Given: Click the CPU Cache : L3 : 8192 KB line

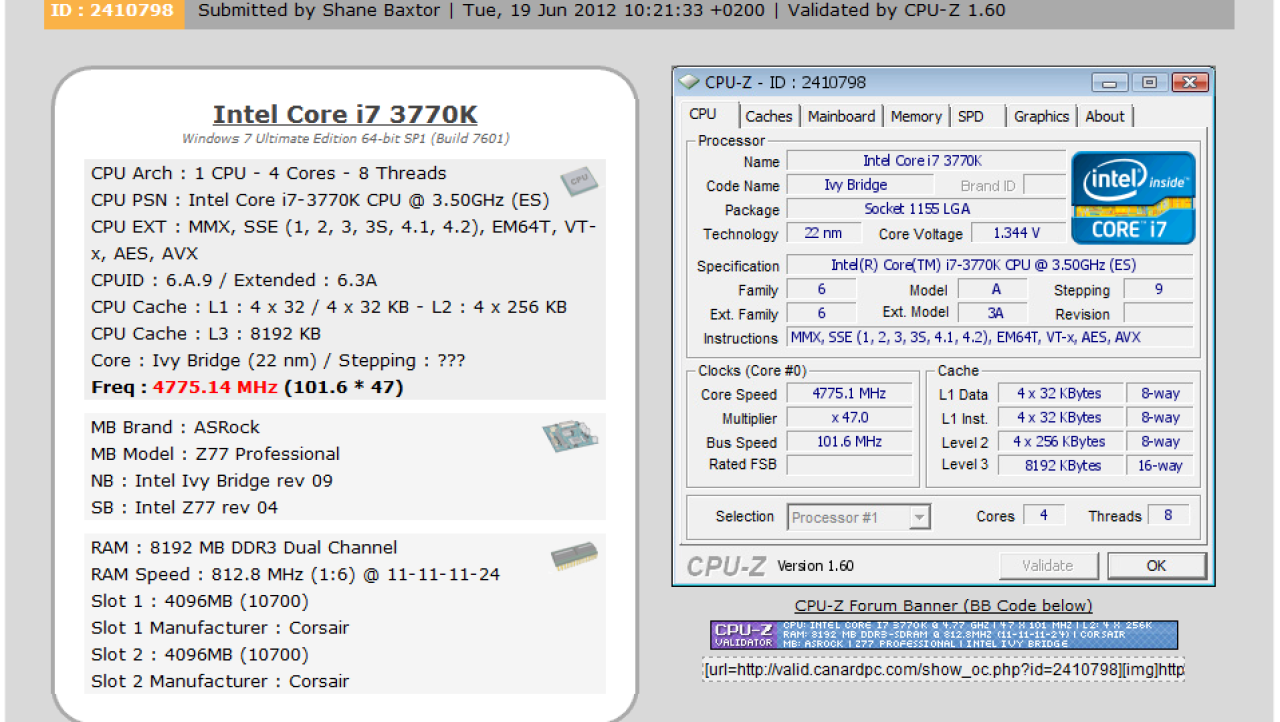Looking at the screenshot, I should [206, 334].
